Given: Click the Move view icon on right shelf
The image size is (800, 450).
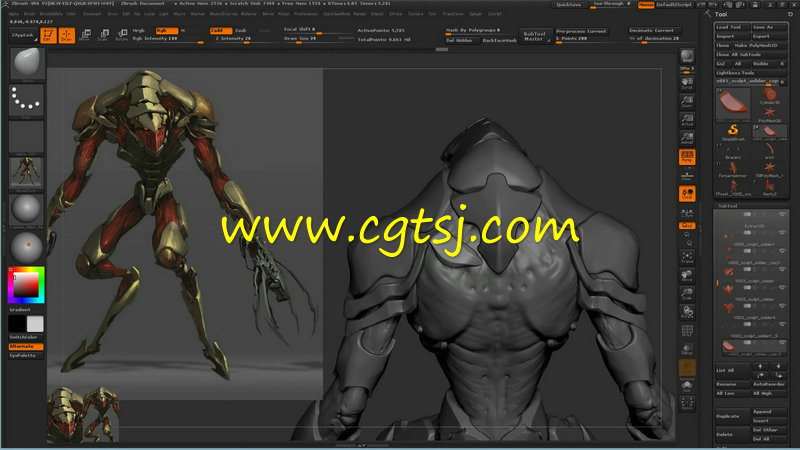Looking at the screenshot, I should [x=687, y=276].
